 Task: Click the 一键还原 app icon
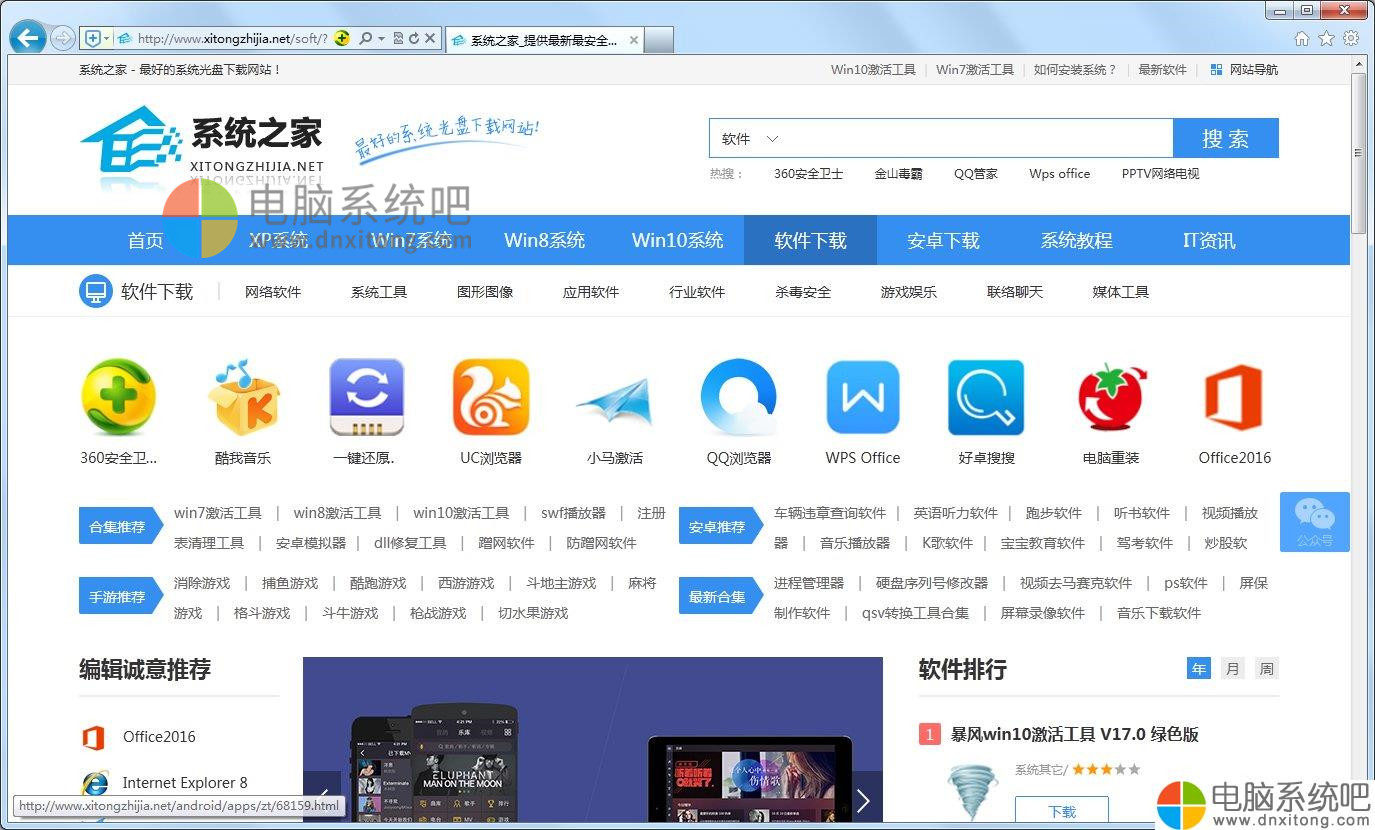pos(366,398)
